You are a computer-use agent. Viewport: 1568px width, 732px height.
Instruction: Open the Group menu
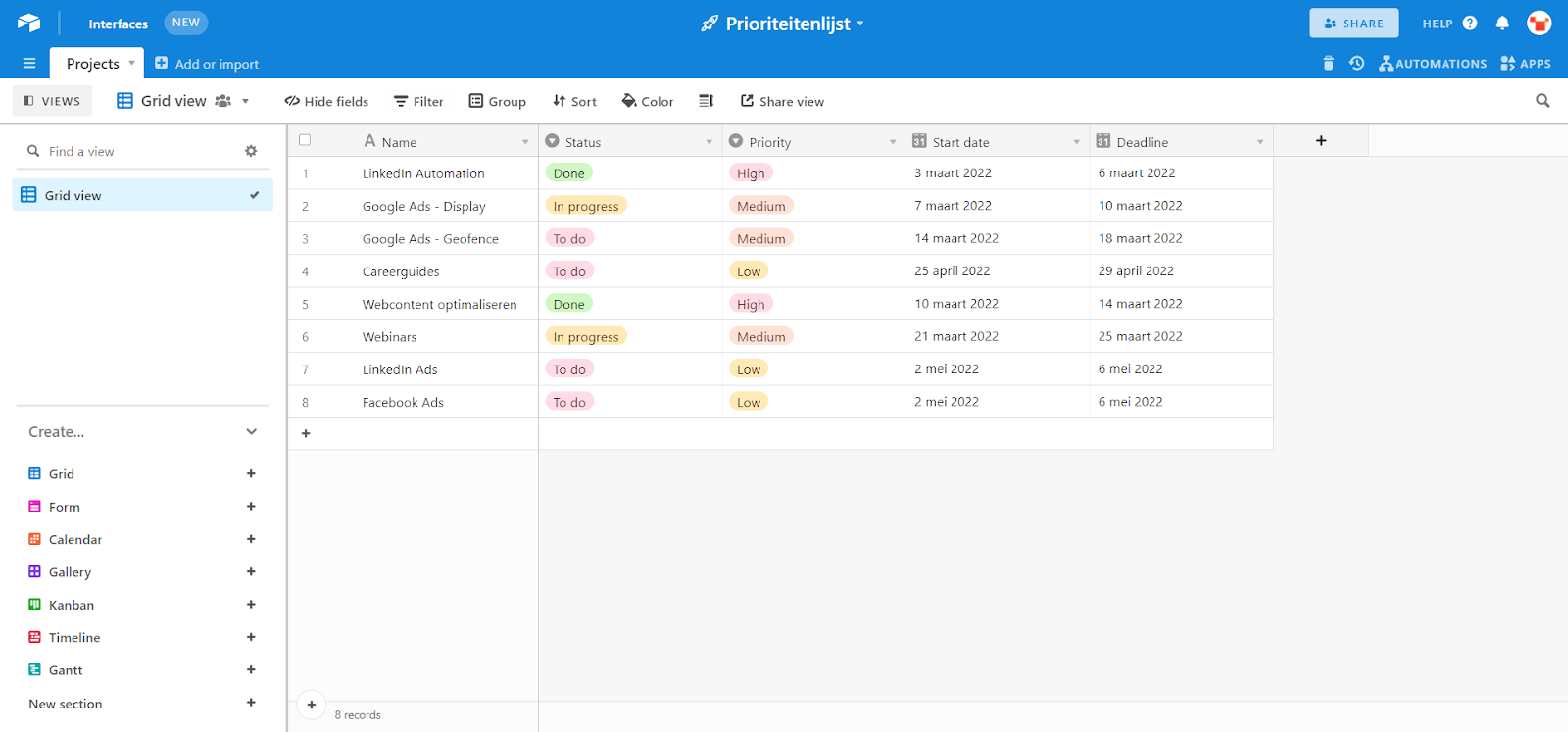[497, 101]
